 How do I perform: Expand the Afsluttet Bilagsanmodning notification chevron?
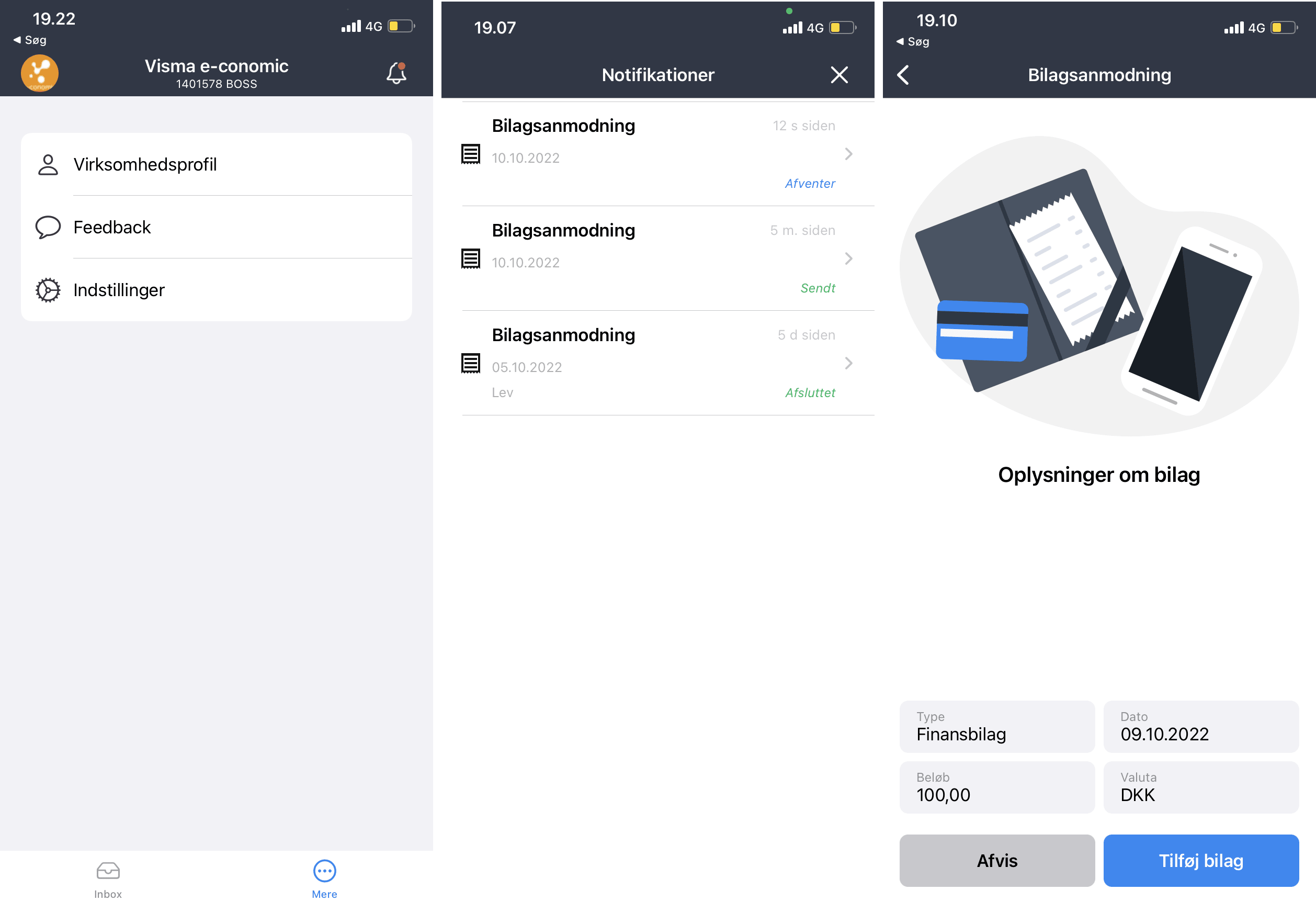tap(848, 363)
